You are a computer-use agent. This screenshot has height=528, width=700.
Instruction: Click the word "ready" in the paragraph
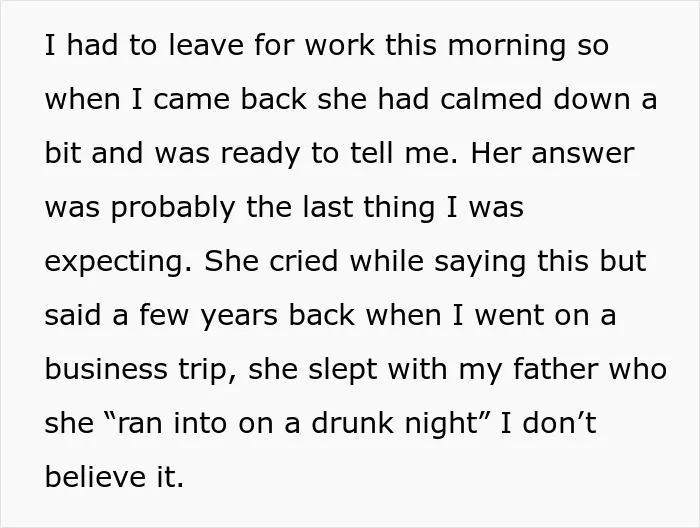(260, 155)
